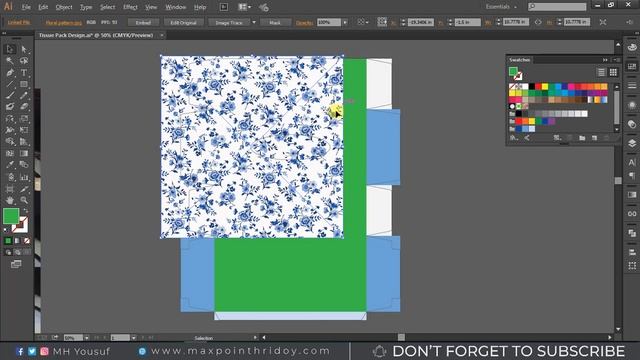Open the Essentials workspace switcher

[x=500, y=7]
